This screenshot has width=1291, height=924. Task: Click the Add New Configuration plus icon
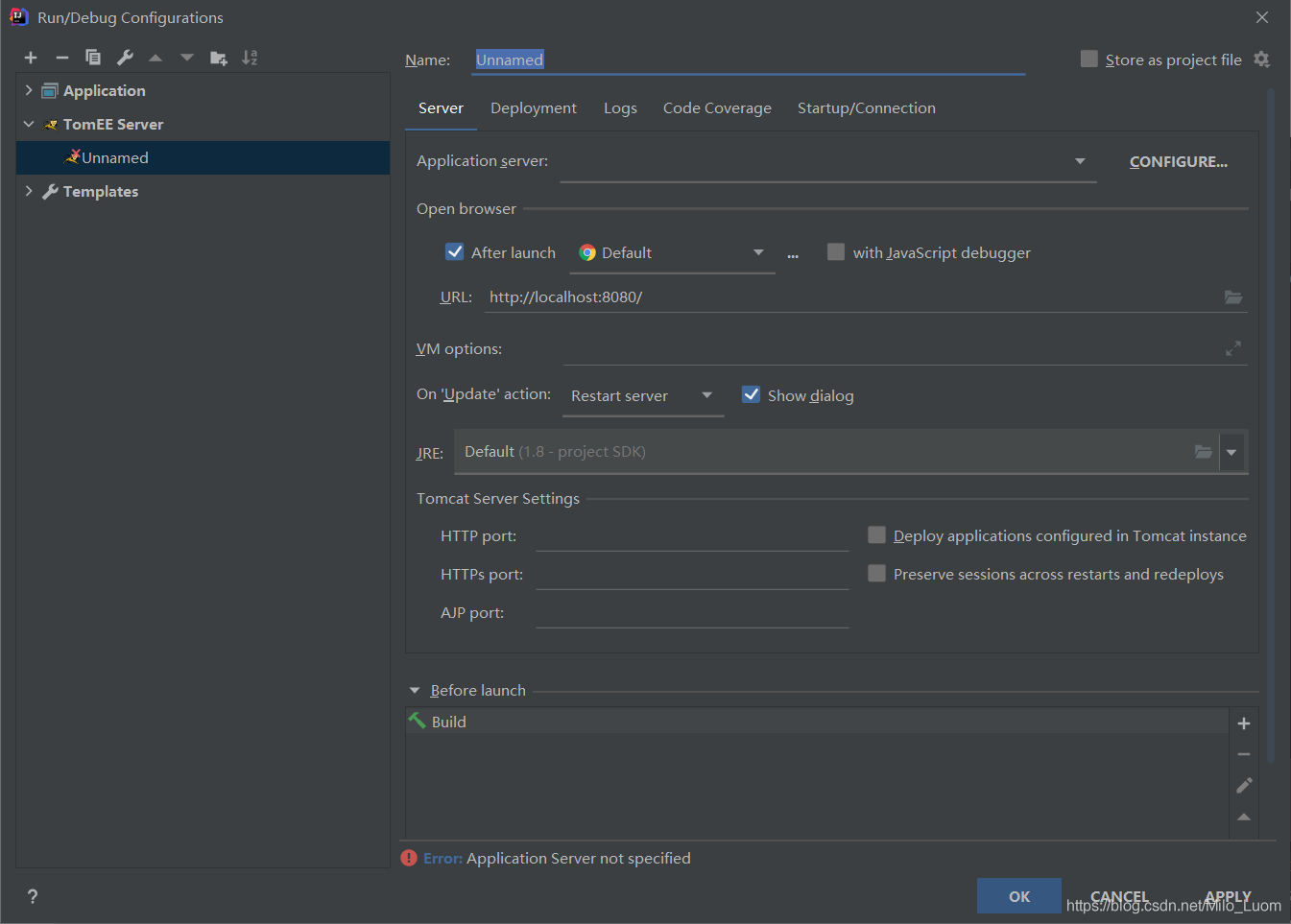pyautogui.click(x=31, y=58)
